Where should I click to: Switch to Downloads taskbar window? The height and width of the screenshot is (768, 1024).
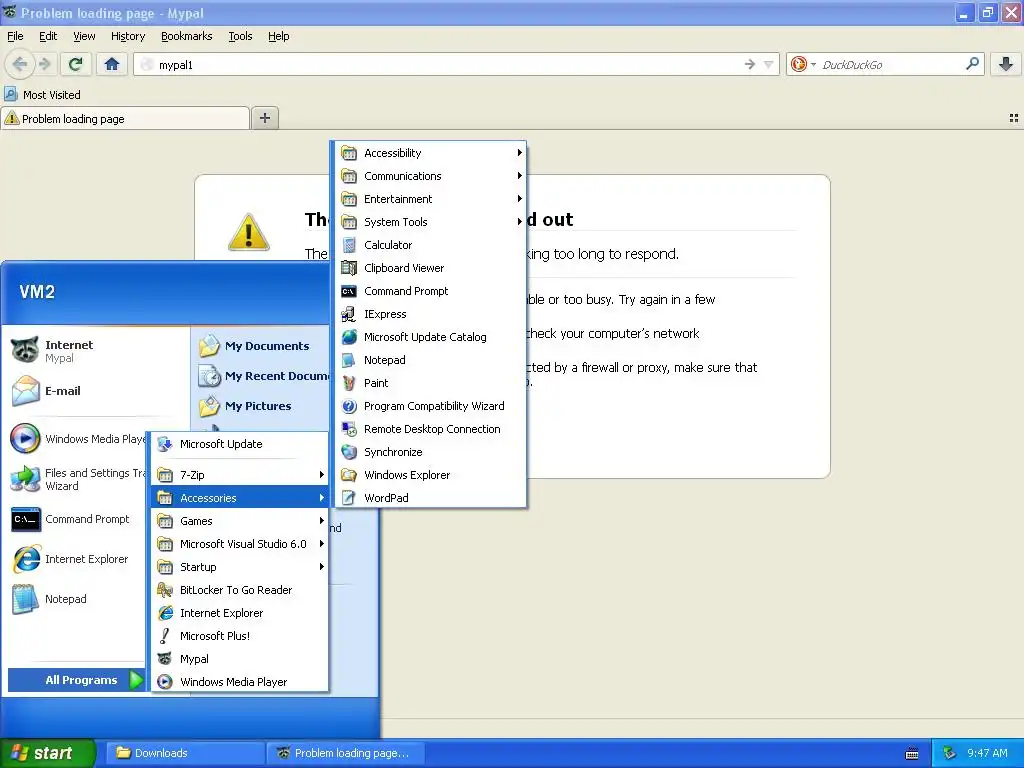tap(185, 753)
